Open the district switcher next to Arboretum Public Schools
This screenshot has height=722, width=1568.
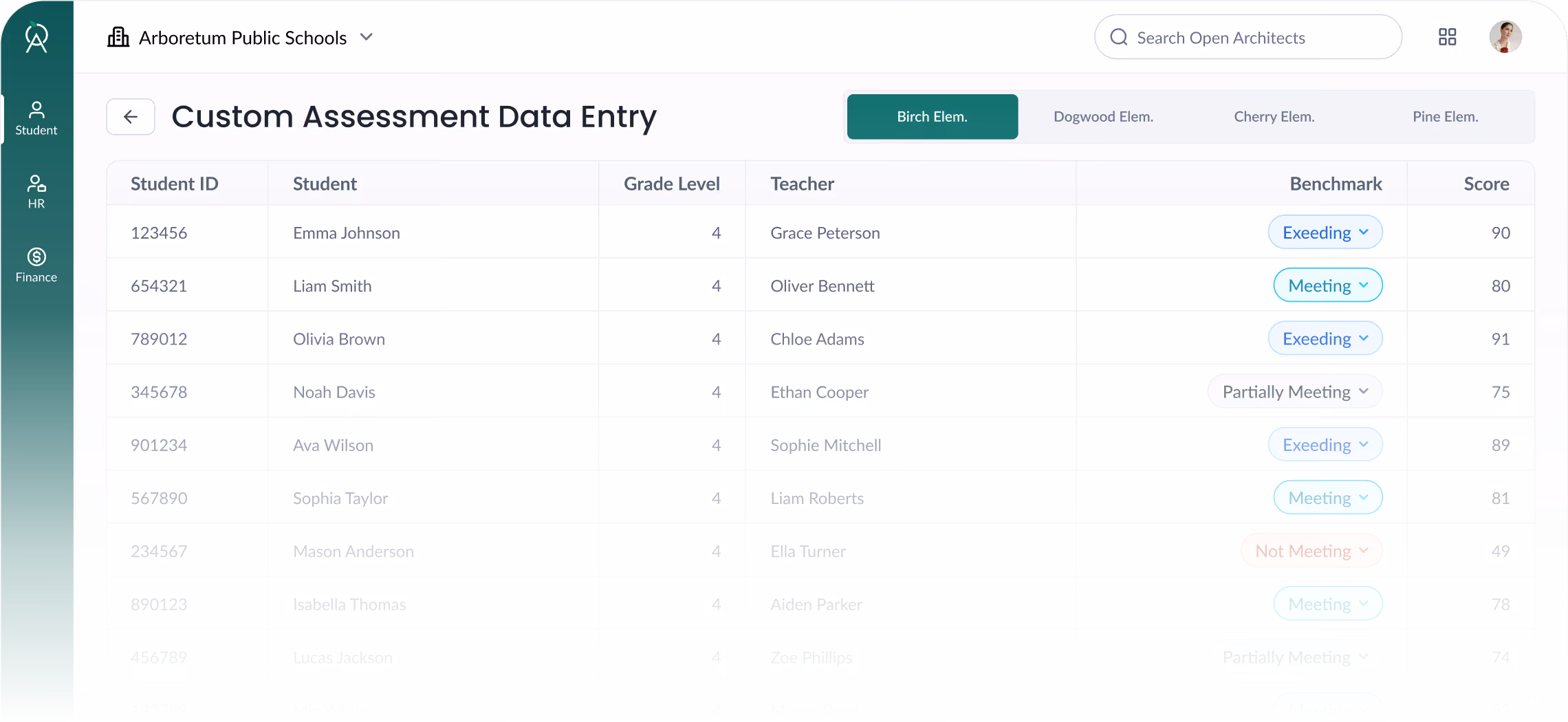pos(367,37)
